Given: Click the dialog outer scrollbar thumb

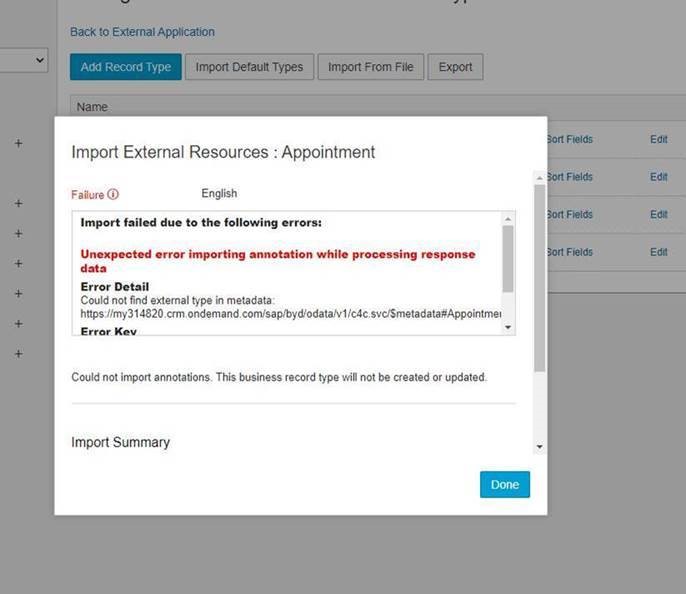Looking at the screenshot, I should point(539,278).
